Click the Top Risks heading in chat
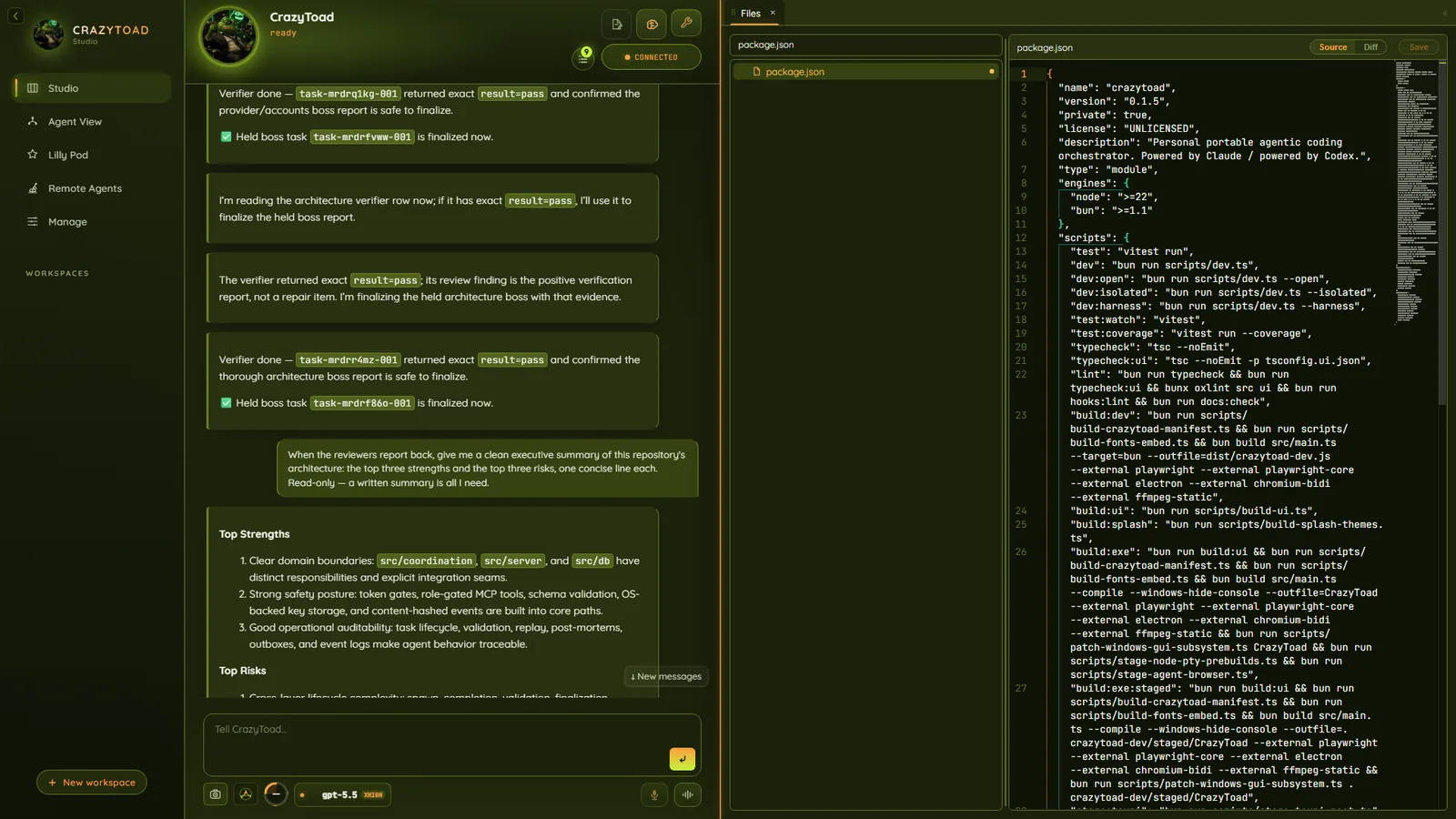 pos(242,672)
